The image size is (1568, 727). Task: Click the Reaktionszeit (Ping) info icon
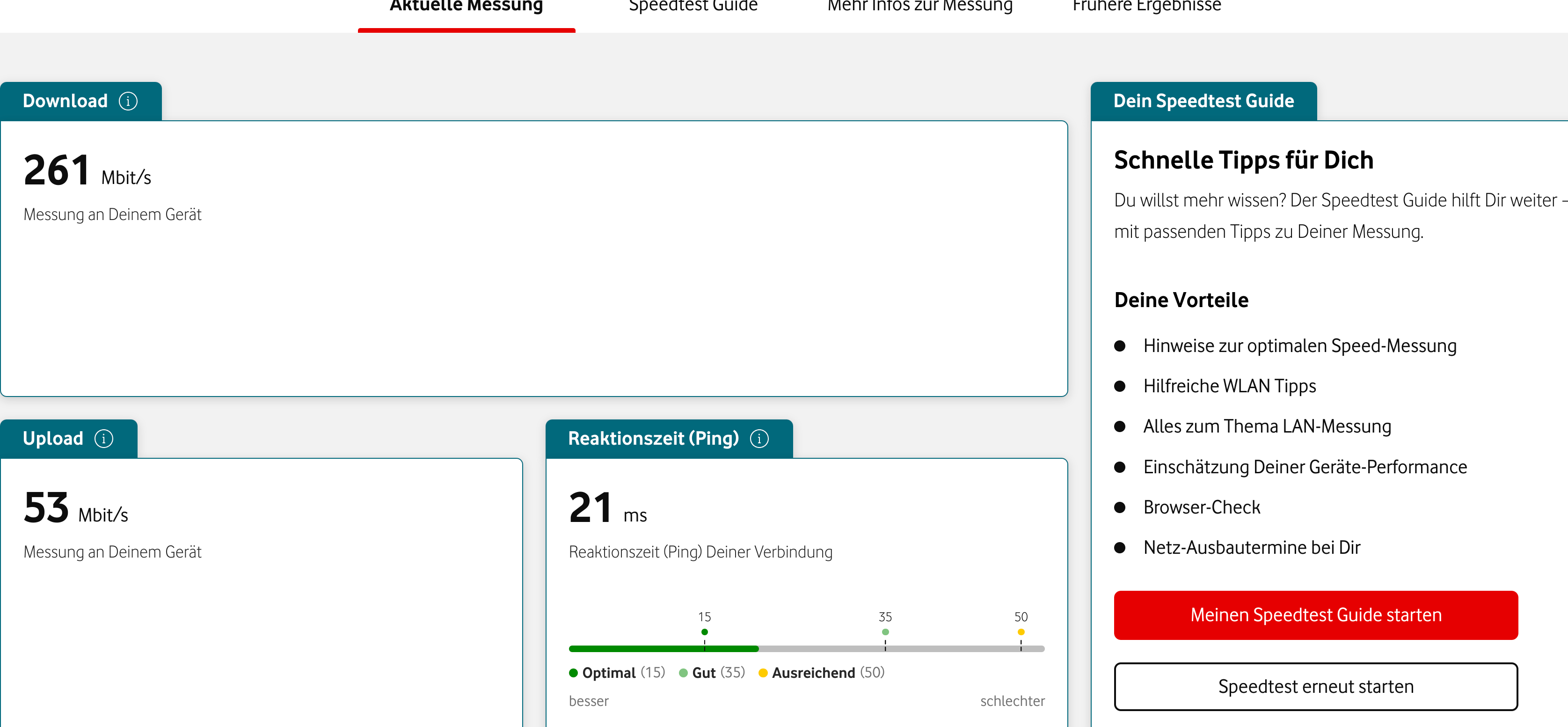pyautogui.click(x=759, y=438)
